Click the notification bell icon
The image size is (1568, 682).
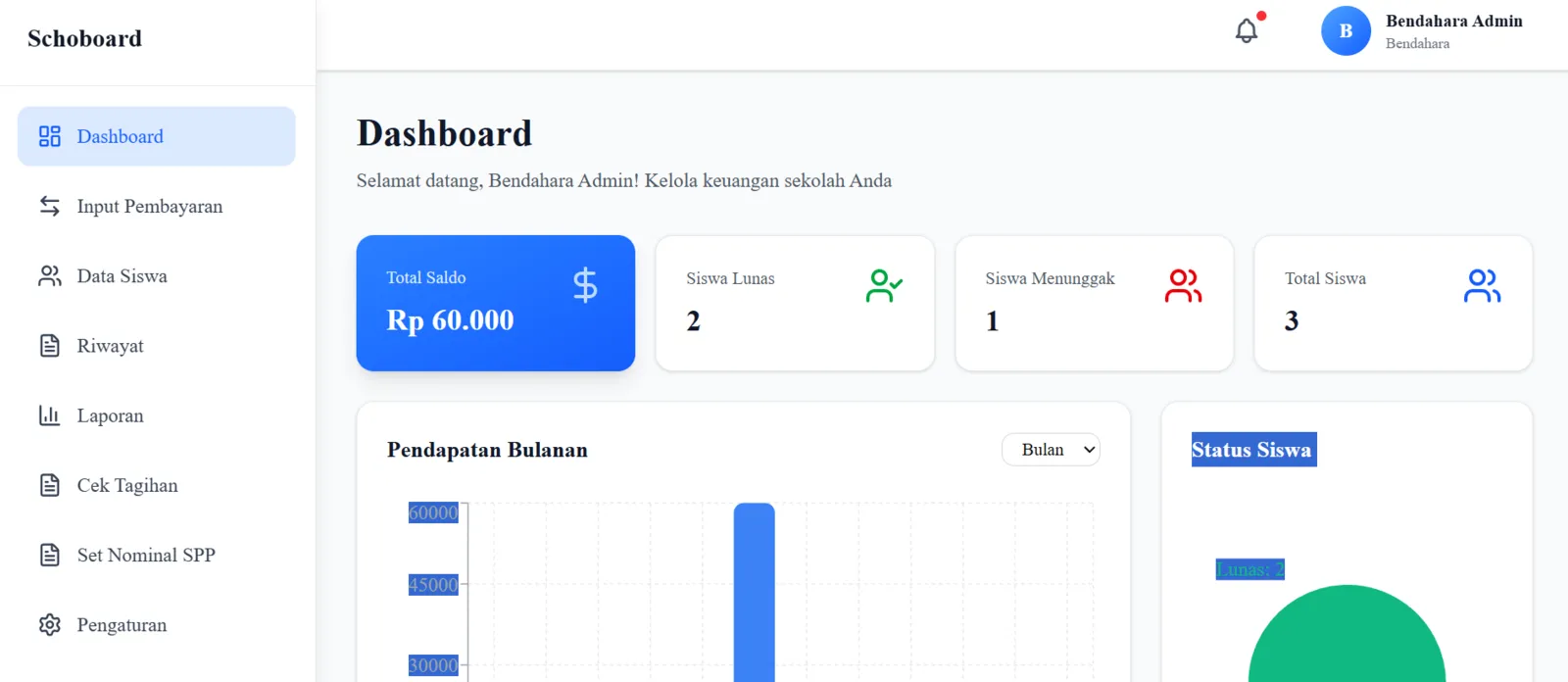(x=1246, y=31)
